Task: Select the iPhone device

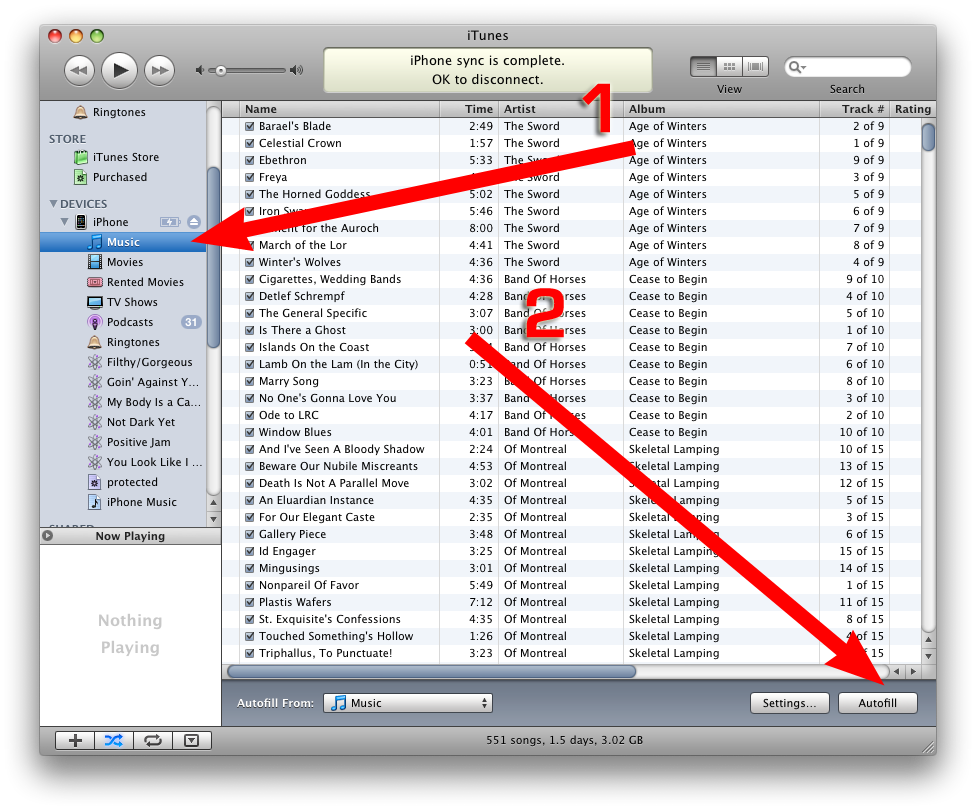Action: 110,222
